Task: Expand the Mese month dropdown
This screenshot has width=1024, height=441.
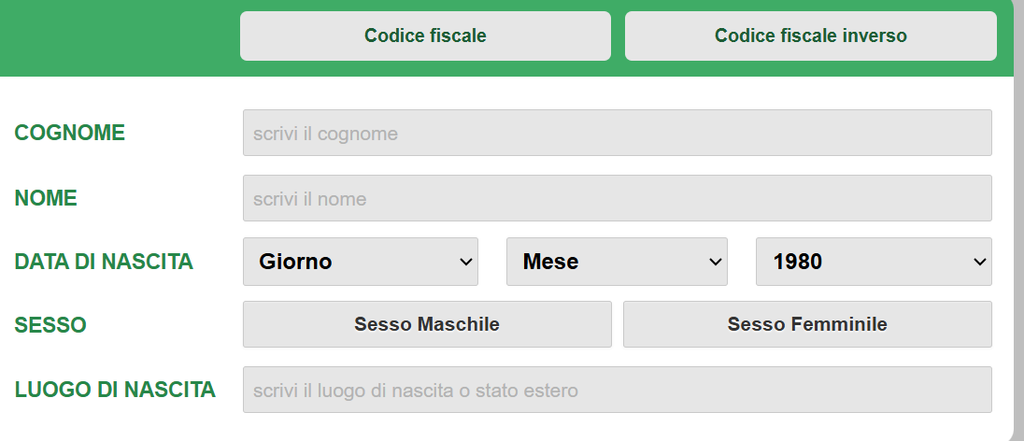Action: [616, 262]
